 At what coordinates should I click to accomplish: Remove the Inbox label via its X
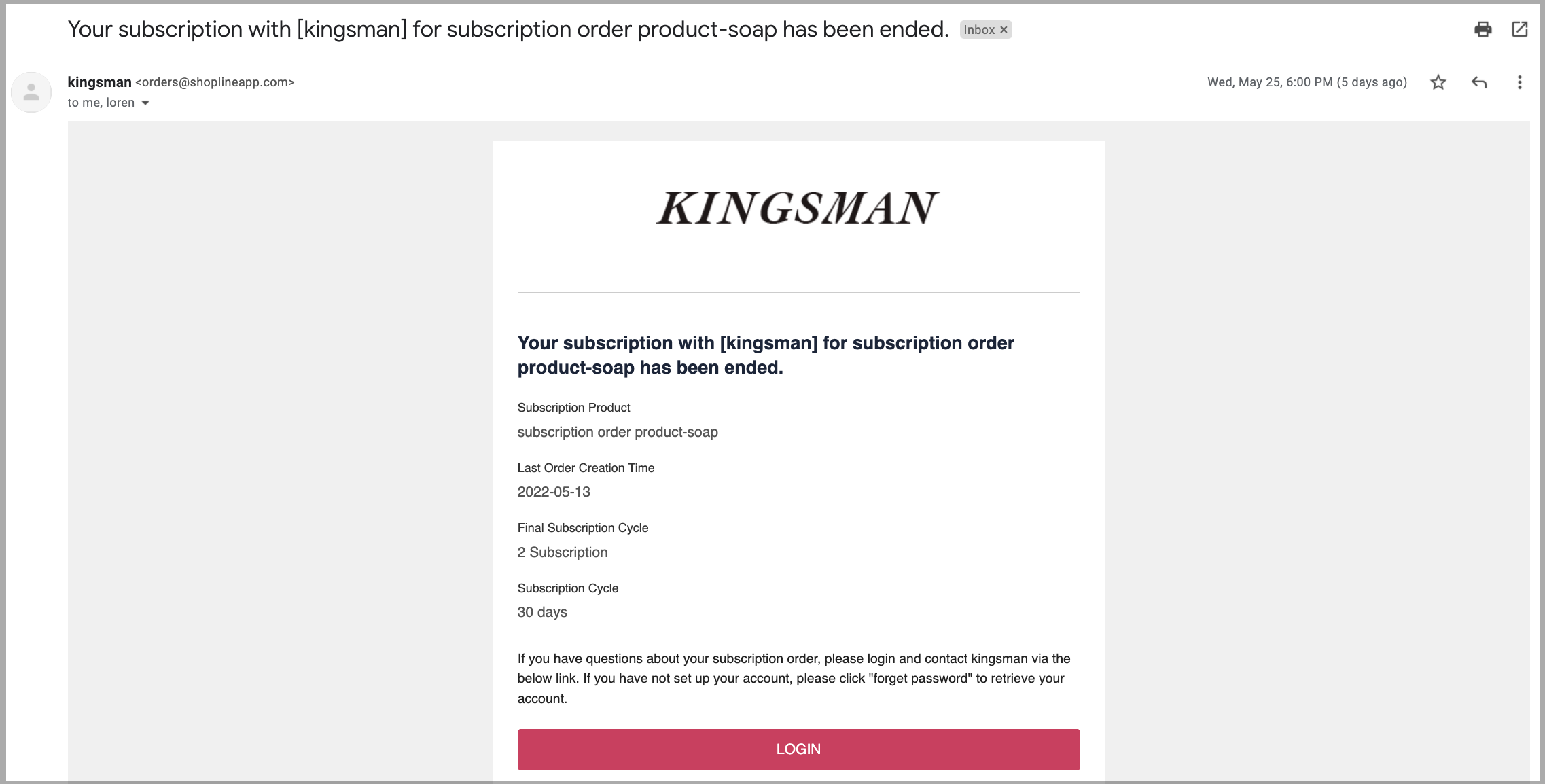(x=1004, y=30)
